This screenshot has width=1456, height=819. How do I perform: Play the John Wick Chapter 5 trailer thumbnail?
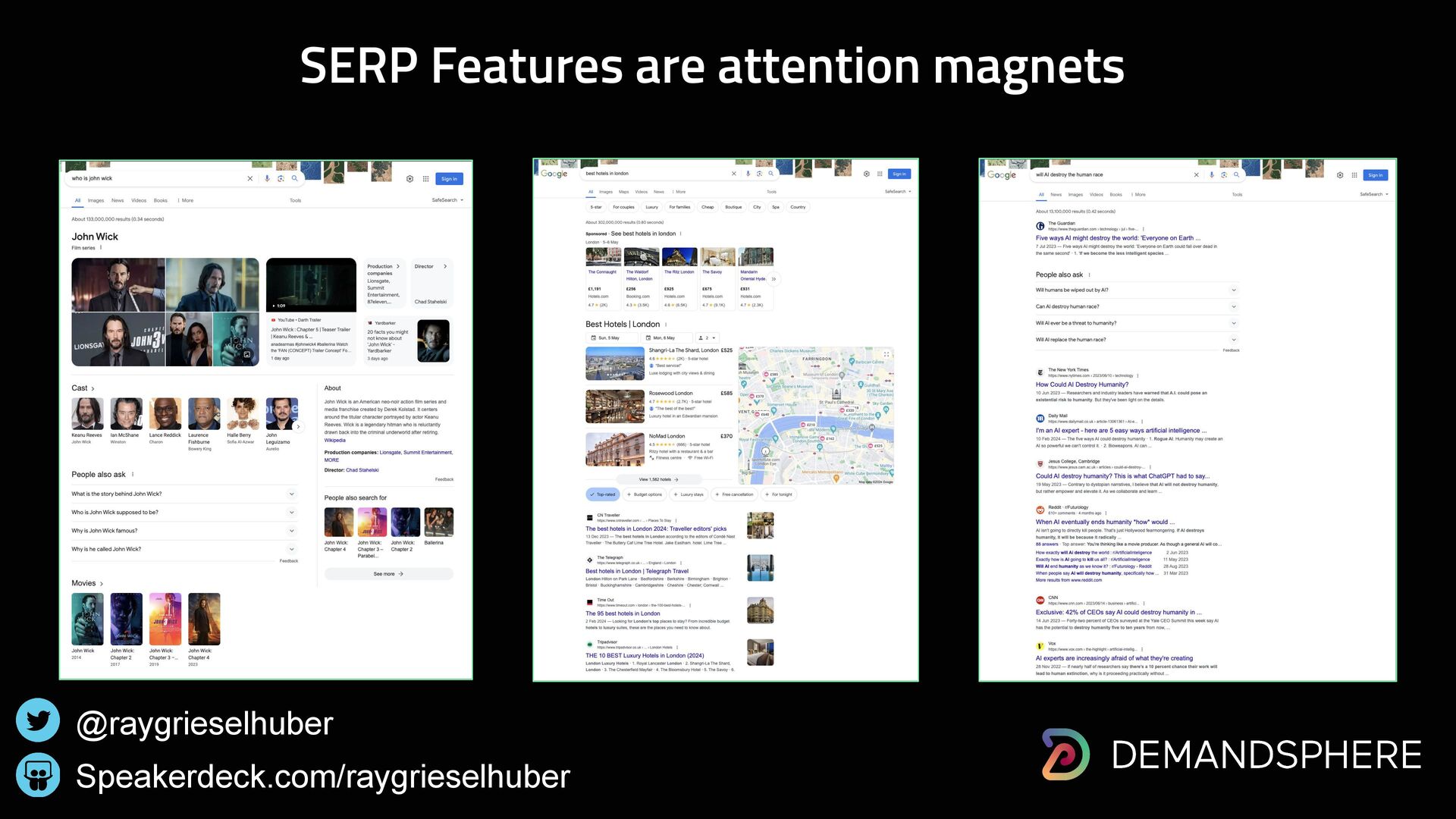pyautogui.click(x=311, y=285)
